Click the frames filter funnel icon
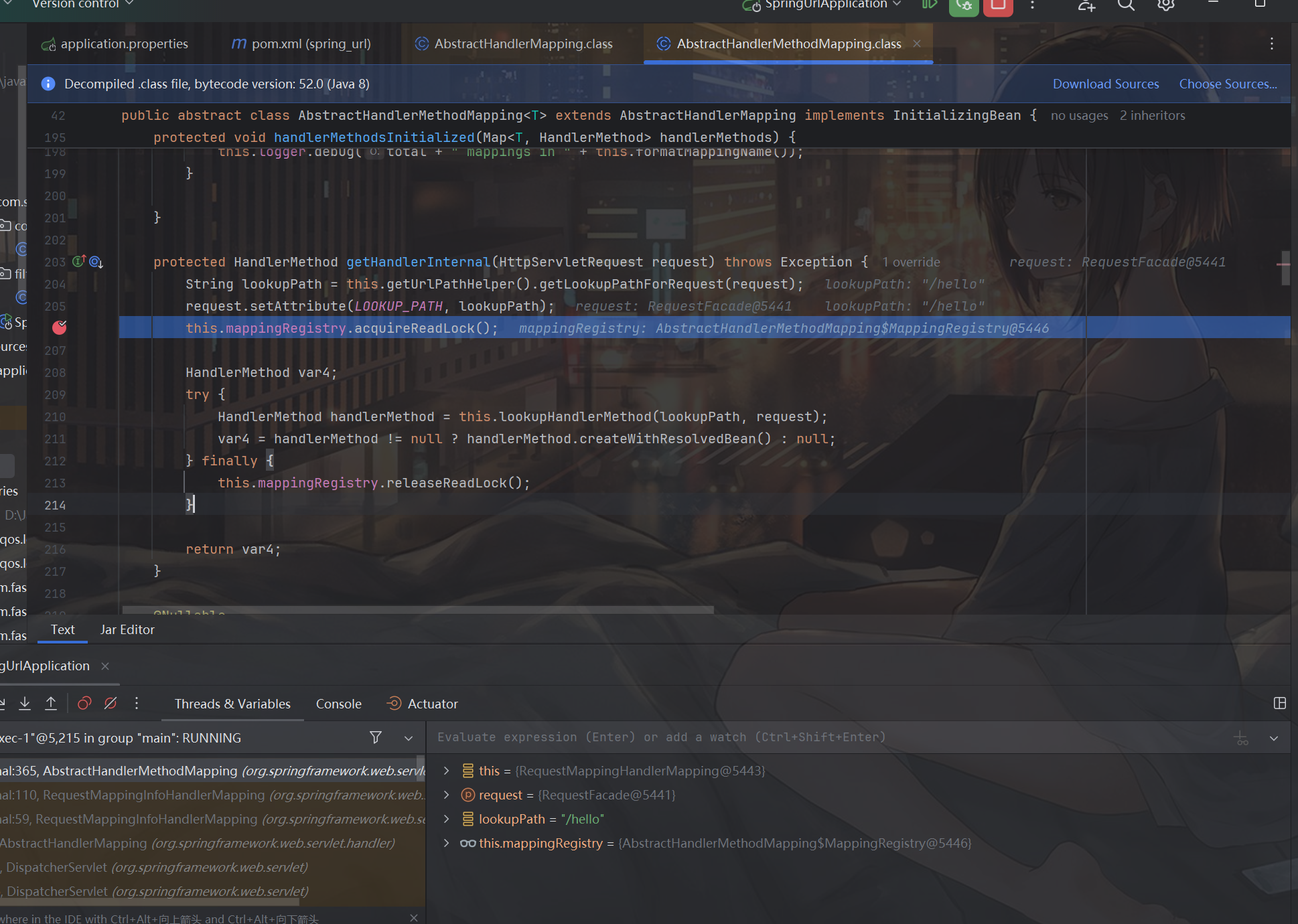1298x924 pixels. [x=376, y=737]
